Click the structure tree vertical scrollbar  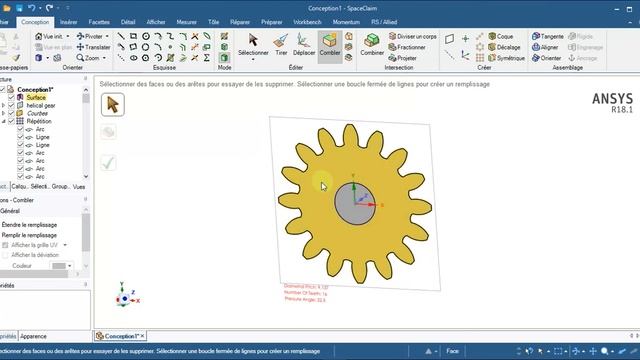pos(86,133)
